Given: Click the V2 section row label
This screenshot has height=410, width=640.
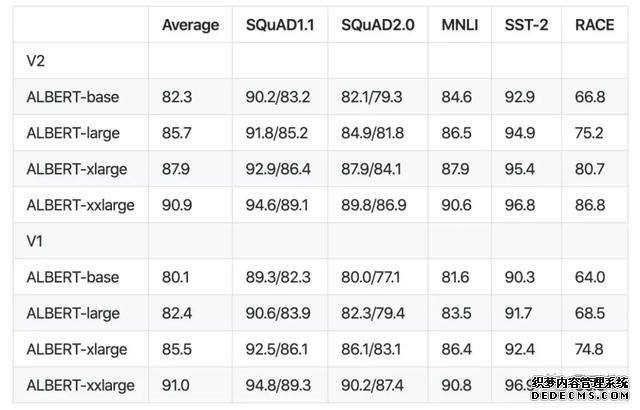Looking at the screenshot, I should point(36,61).
